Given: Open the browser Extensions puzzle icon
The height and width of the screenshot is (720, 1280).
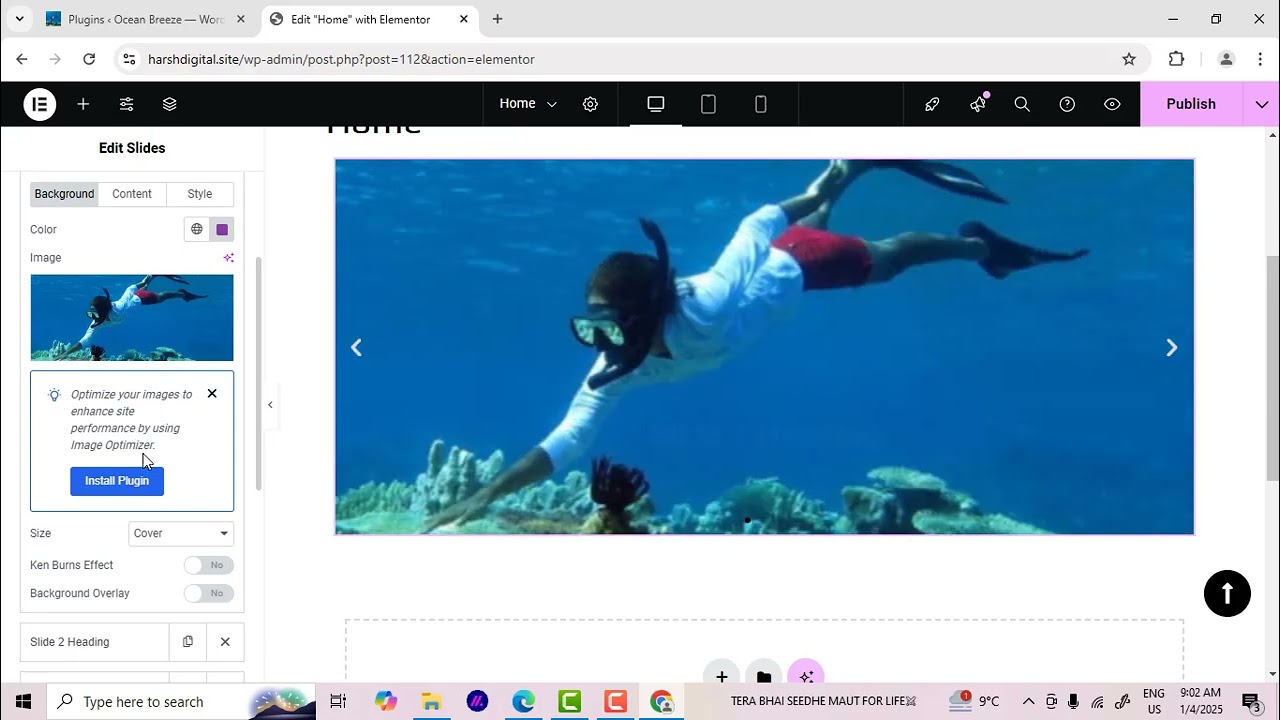Looking at the screenshot, I should [x=1177, y=59].
